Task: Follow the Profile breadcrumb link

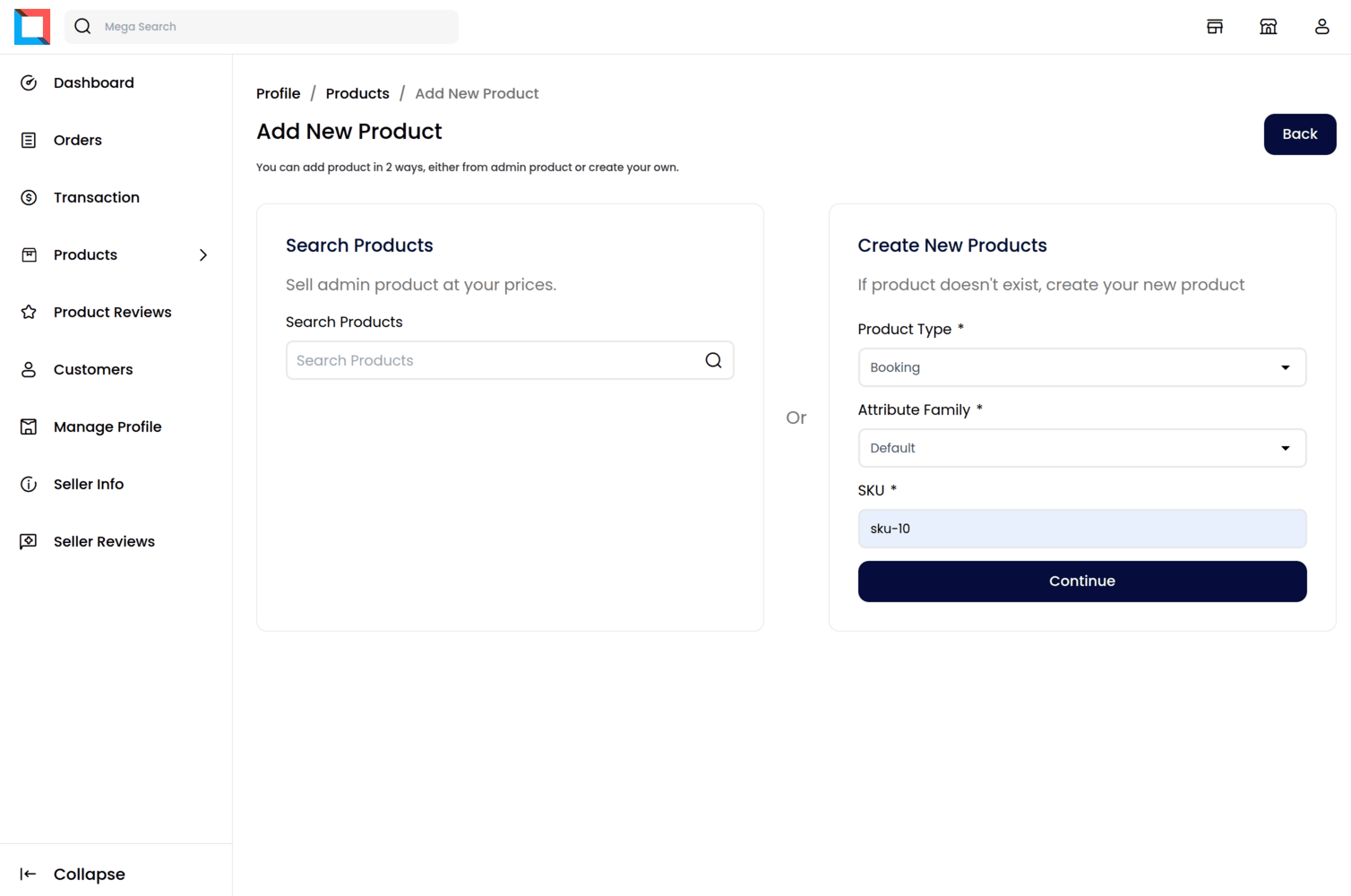Action: click(x=279, y=93)
